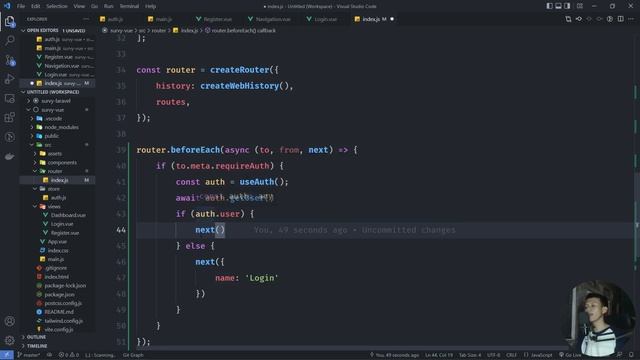Click router breadcrumb in editor path
The height and width of the screenshot is (360, 640).
pos(159,31)
